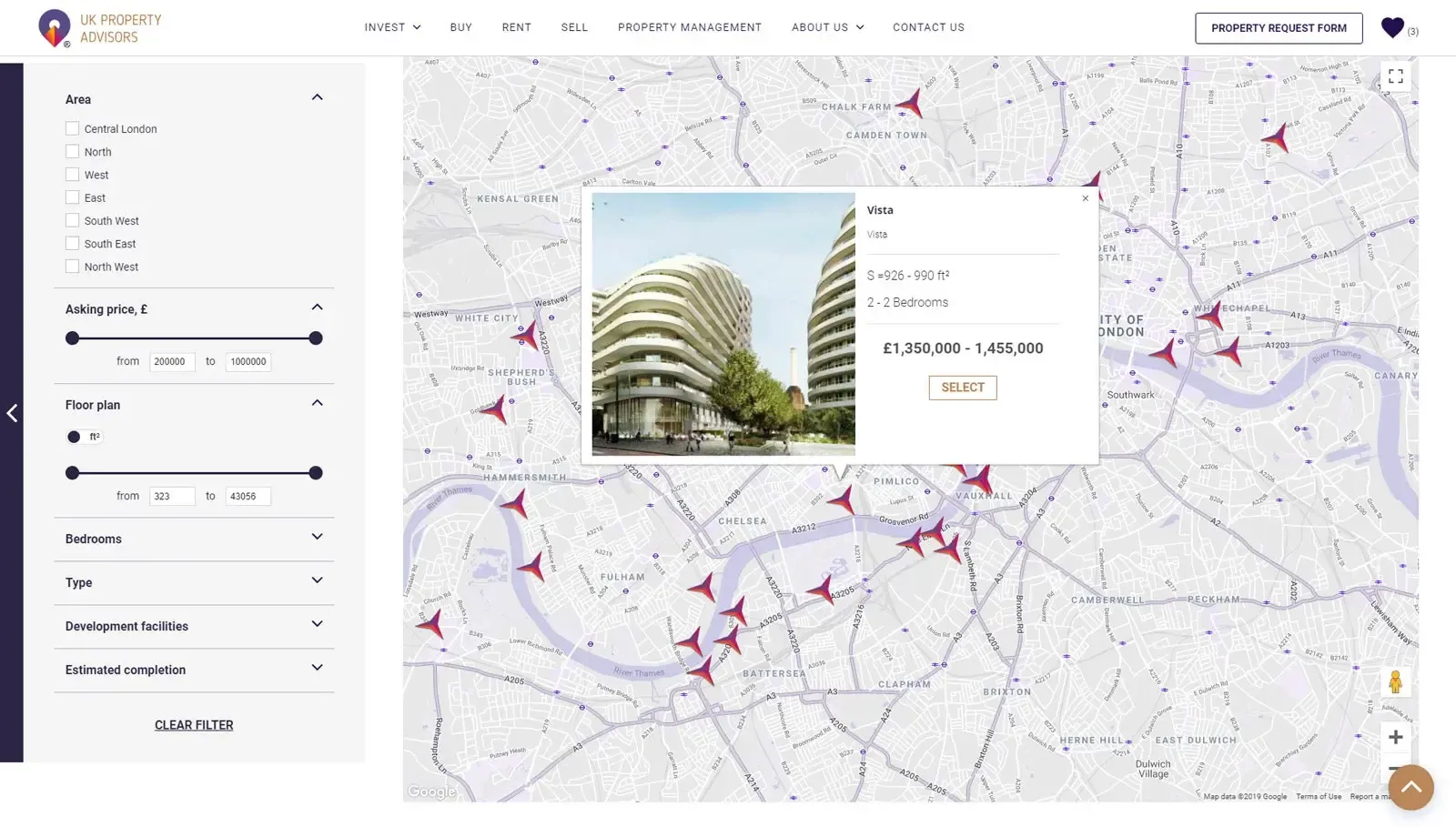Select the map marker south of Hammersmith
1456x827 pixels.
click(x=515, y=502)
